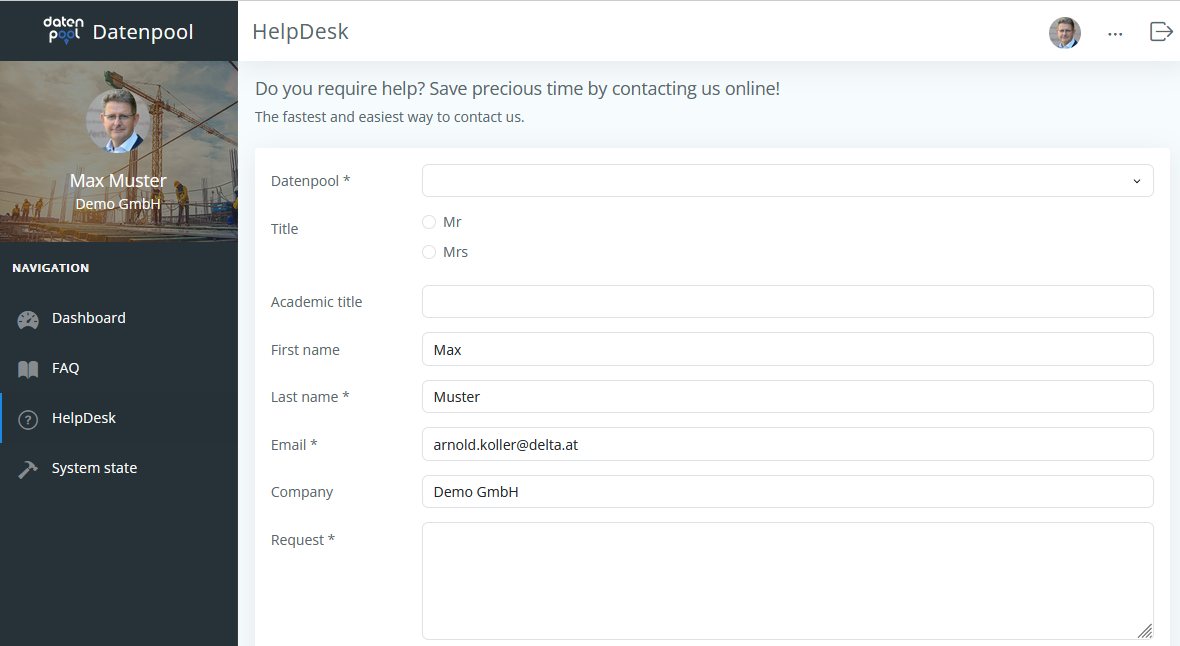Click the ellipsis options icon
This screenshot has width=1180, height=646.
click(x=1115, y=33)
